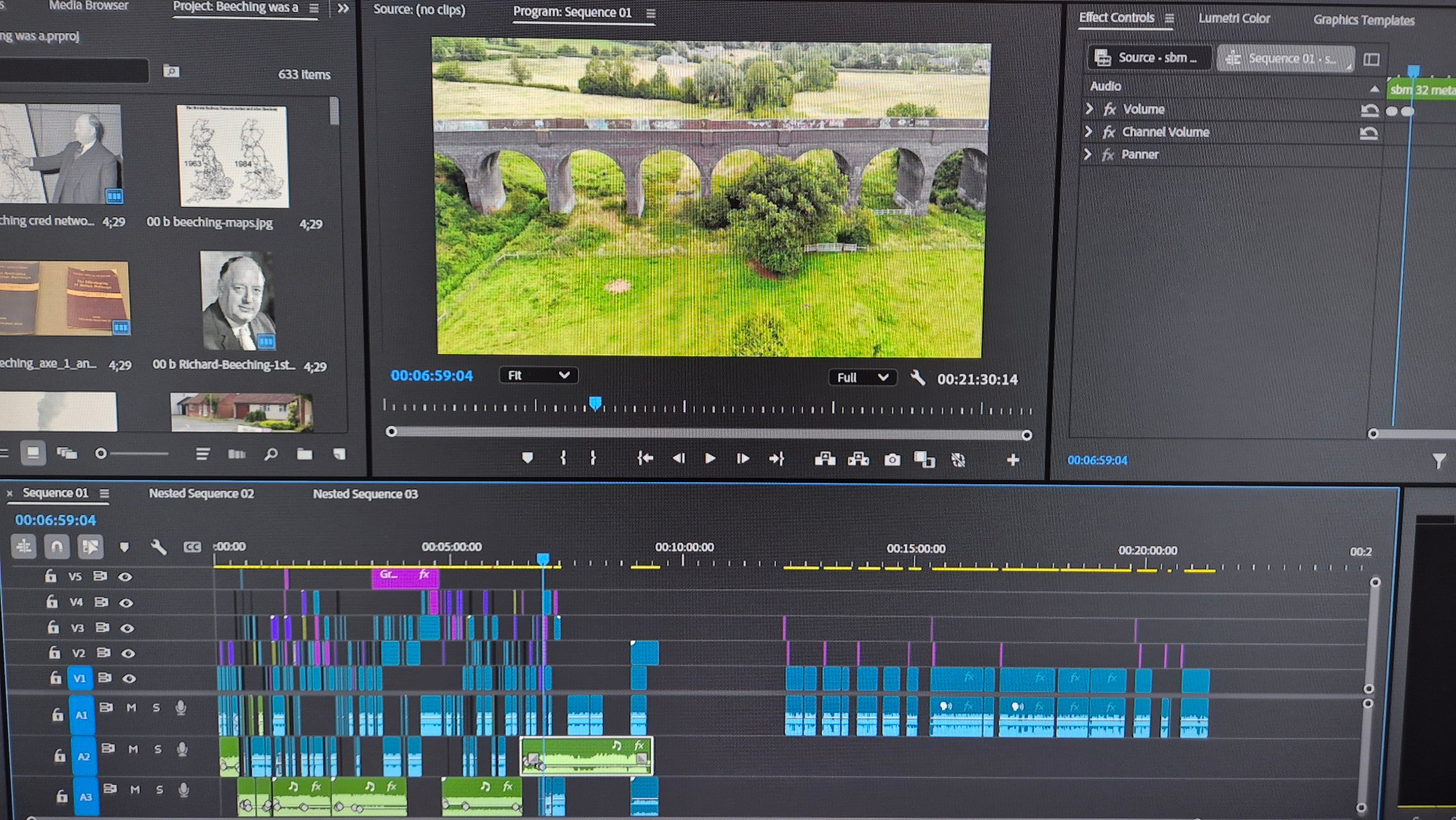Open timeline display settings wrench
This screenshot has height=820, width=1456.
click(x=158, y=546)
